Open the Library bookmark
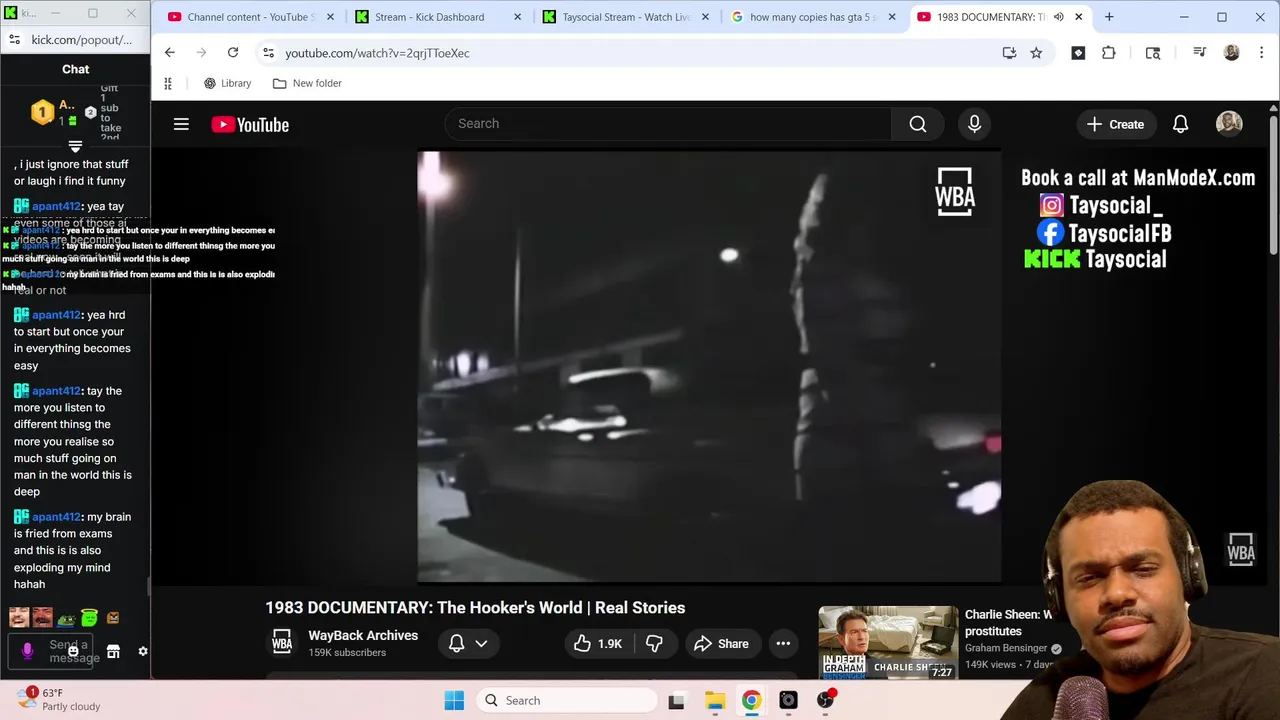Image resolution: width=1280 pixels, height=720 pixels. [x=227, y=83]
